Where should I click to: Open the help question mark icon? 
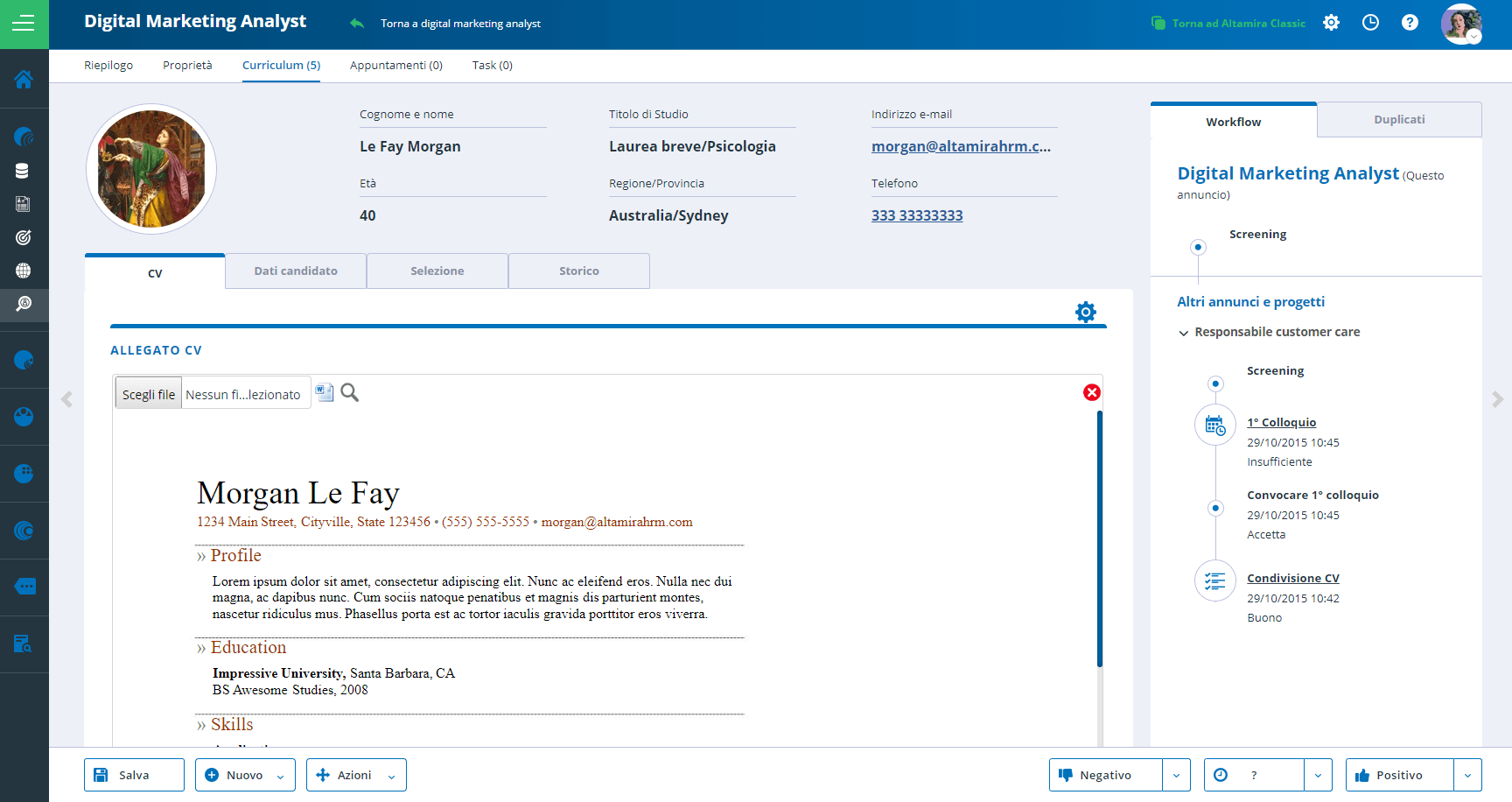point(1410,23)
